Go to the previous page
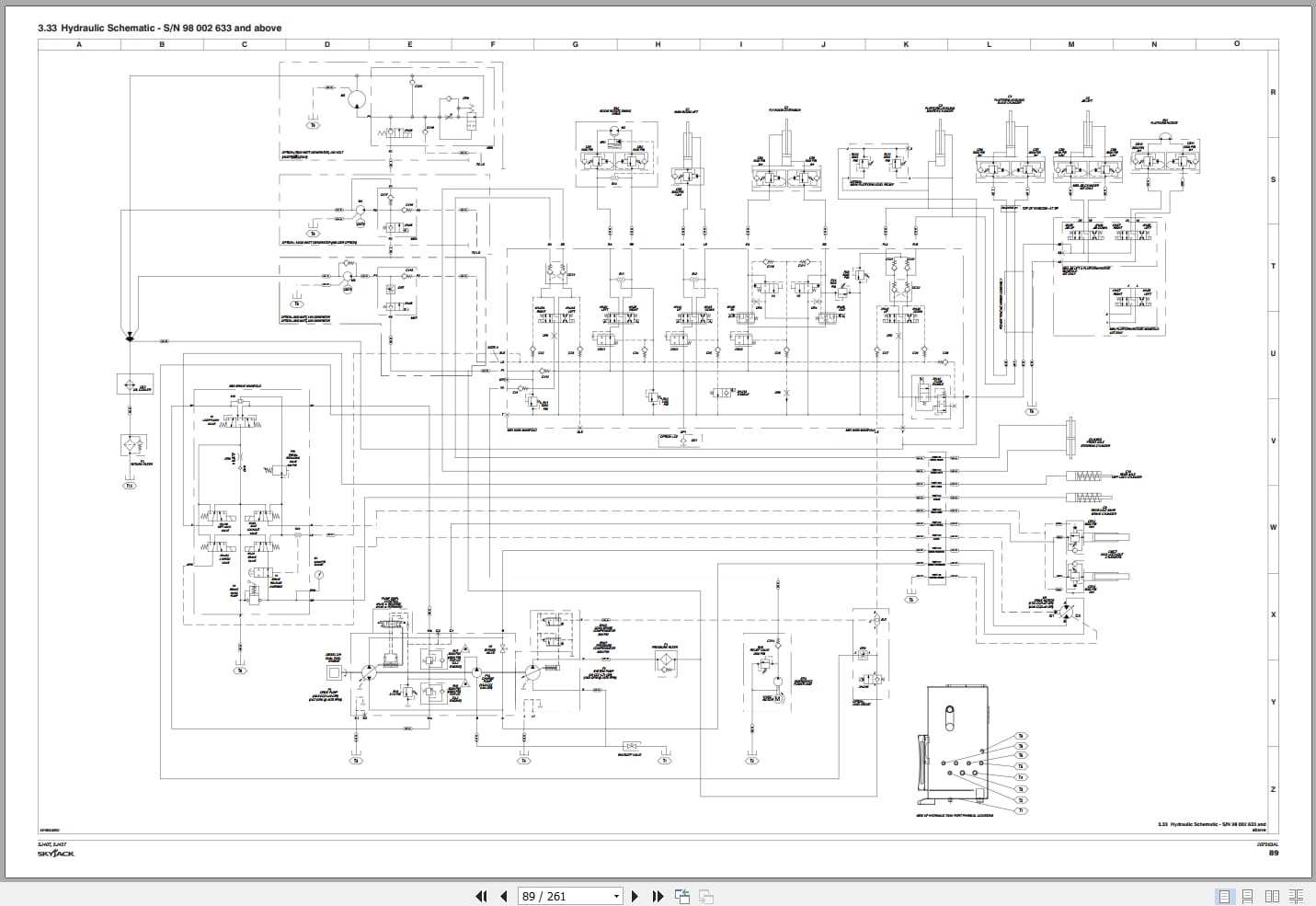The image size is (1316, 906). 504,896
